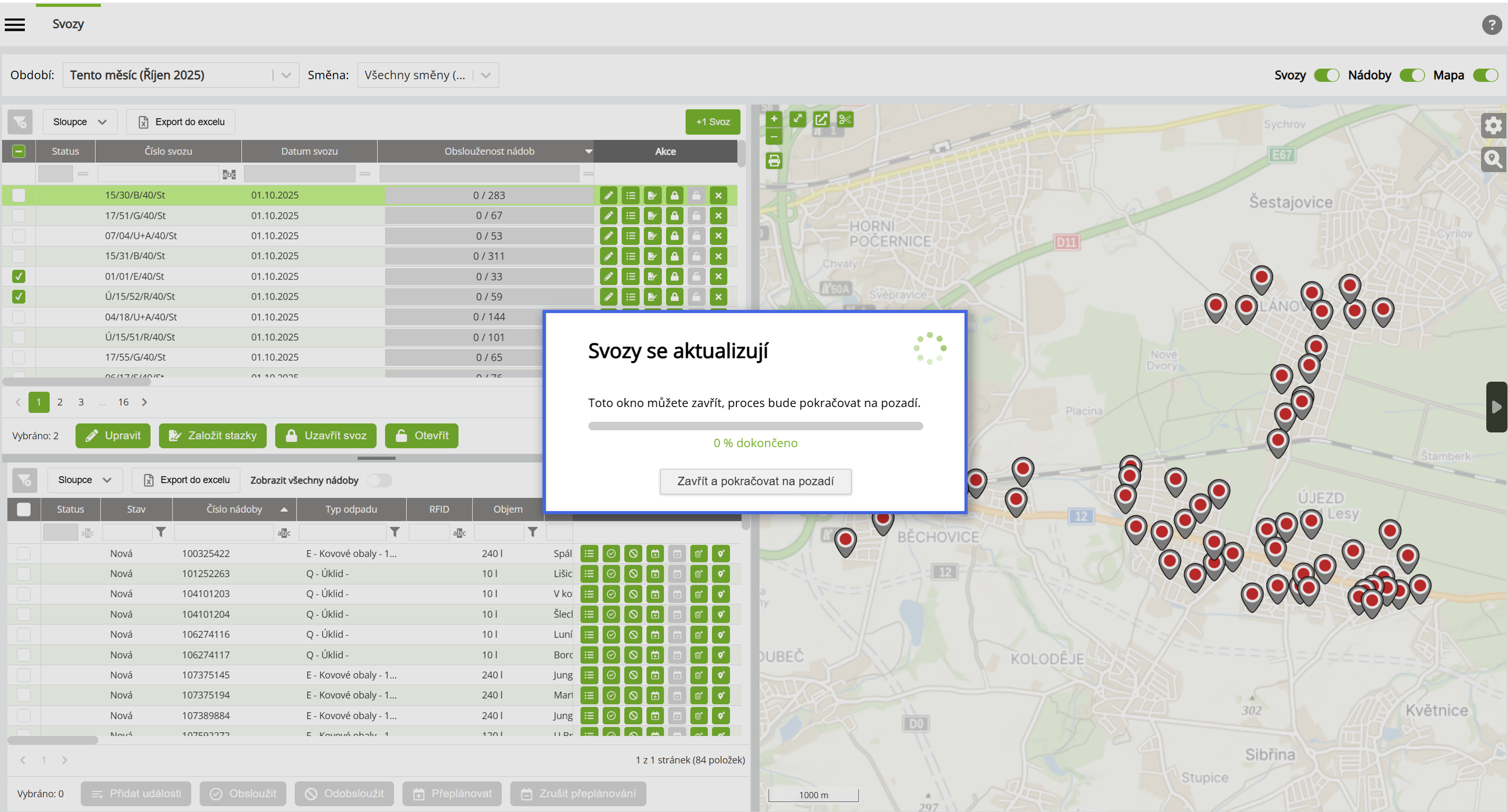Open the hamburger main menu
Image resolution: width=1508 pixels, height=812 pixels.
click(15, 24)
